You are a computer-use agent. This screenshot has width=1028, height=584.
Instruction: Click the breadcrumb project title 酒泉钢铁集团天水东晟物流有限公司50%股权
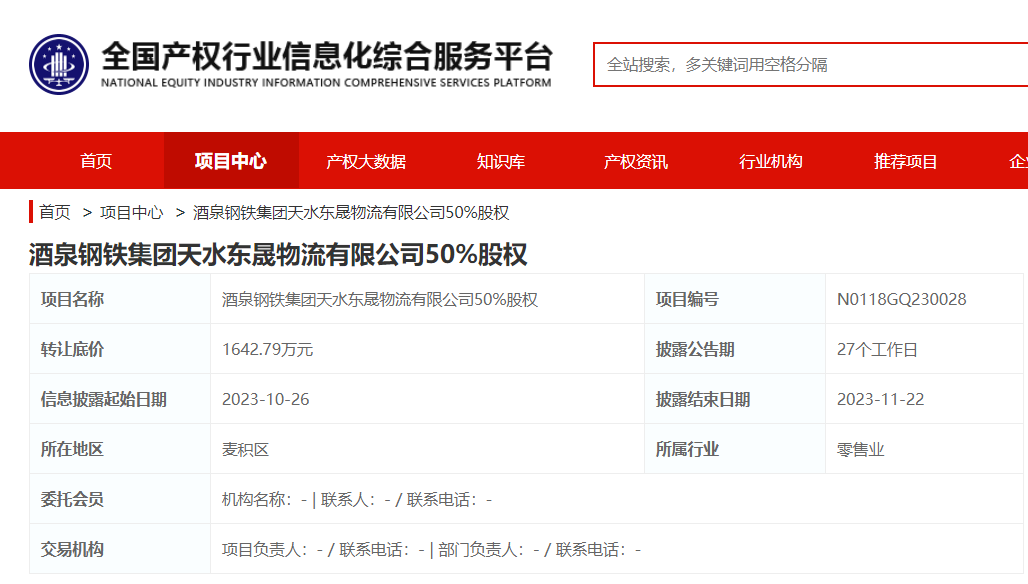click(x=351, y=212)
